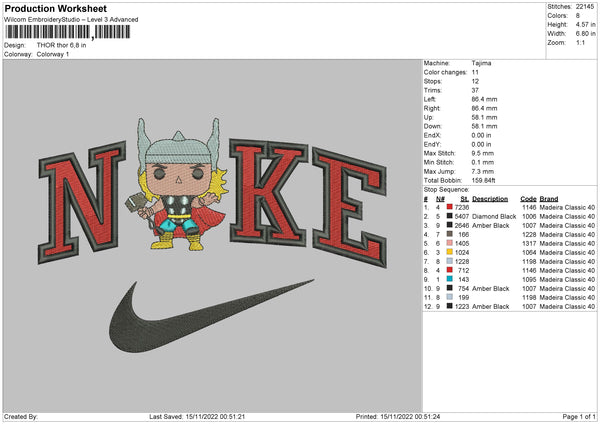Click stitch count '7236' in row 1
This screenshot has height=424, width=600.
[x=462, y=207]
